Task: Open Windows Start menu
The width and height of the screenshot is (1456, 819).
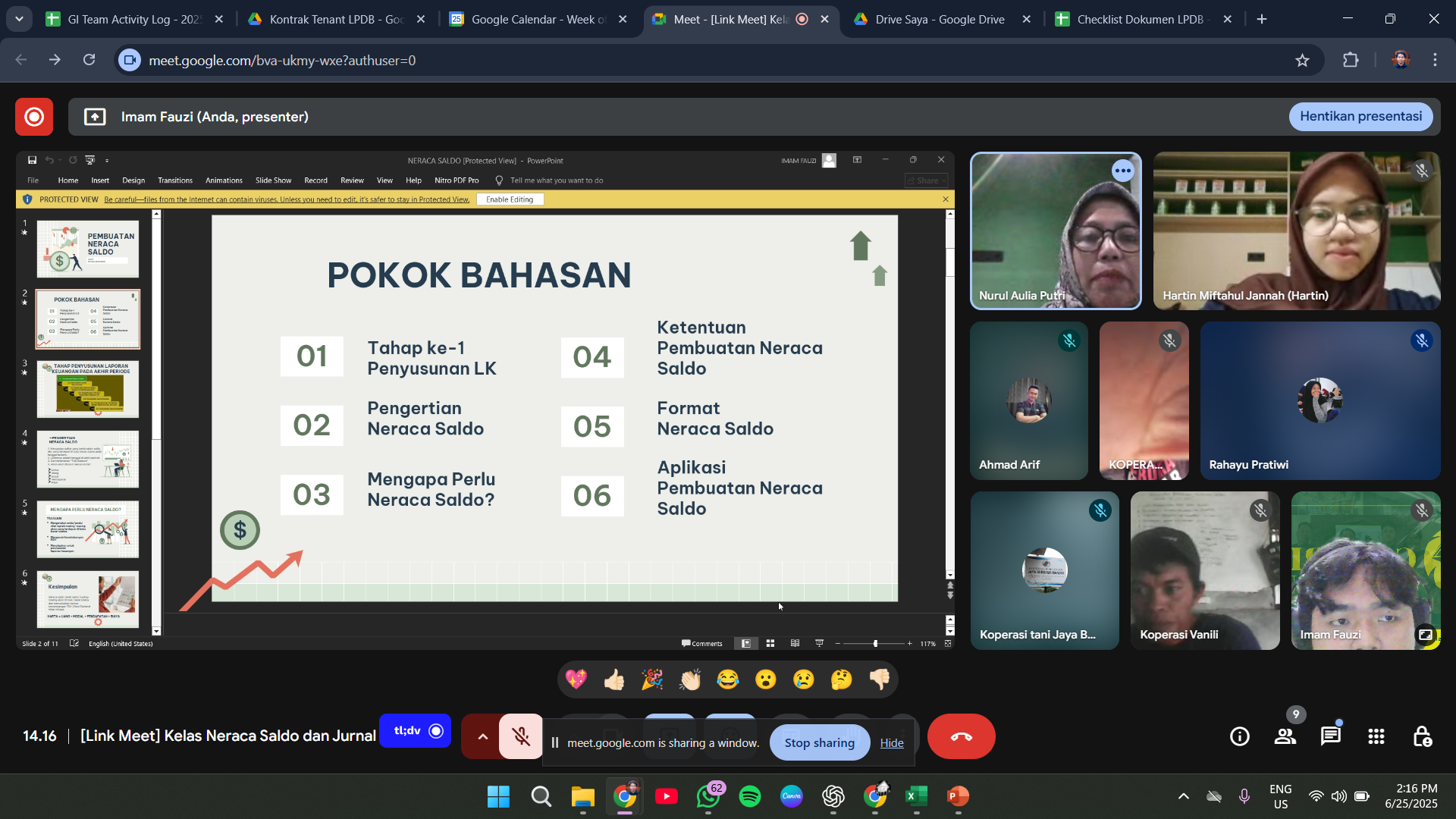Action: tap(498, 796)
